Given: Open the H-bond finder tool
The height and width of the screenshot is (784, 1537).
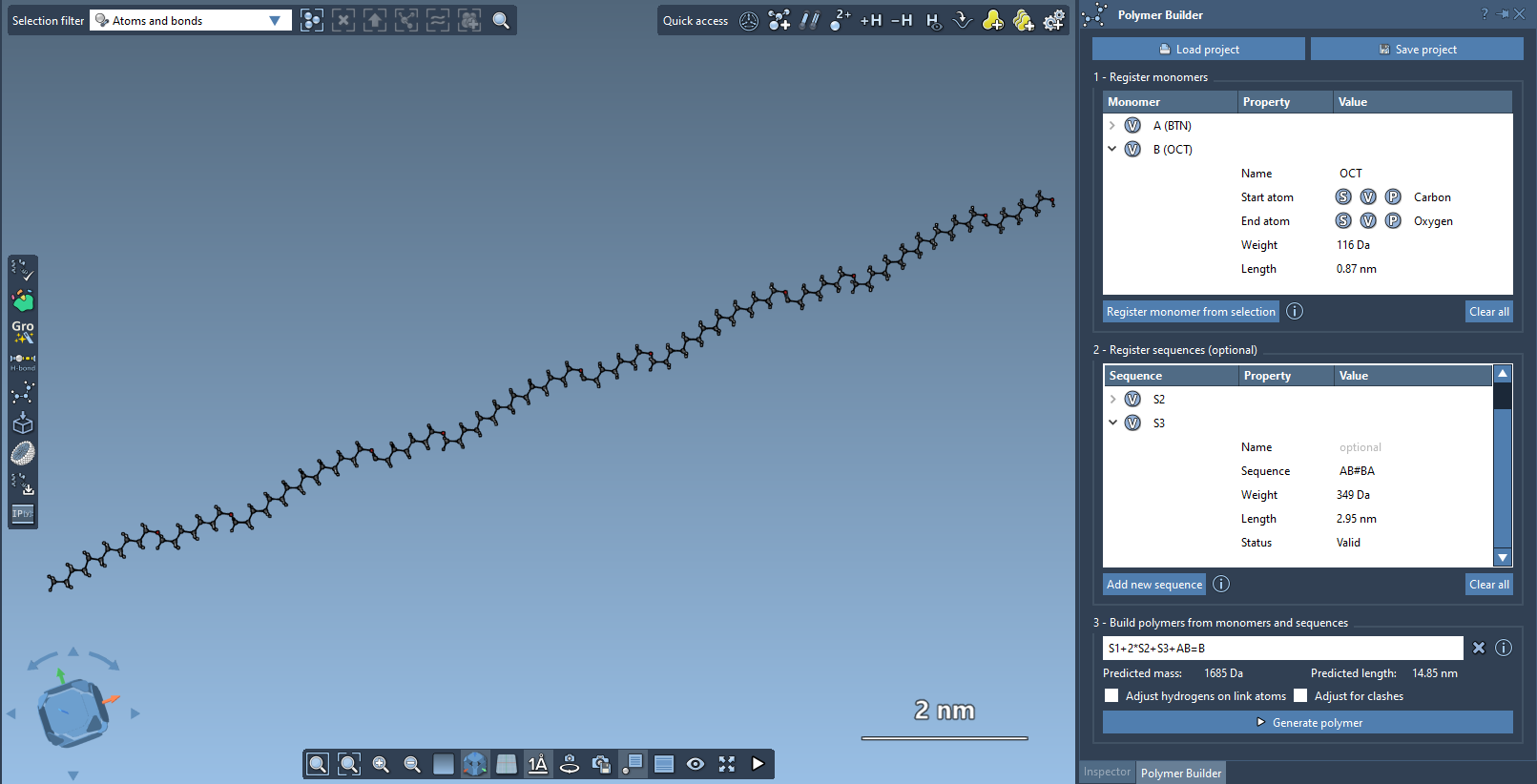Looking at the screenshot, I should pyautogui.click(x=23, y=361).
